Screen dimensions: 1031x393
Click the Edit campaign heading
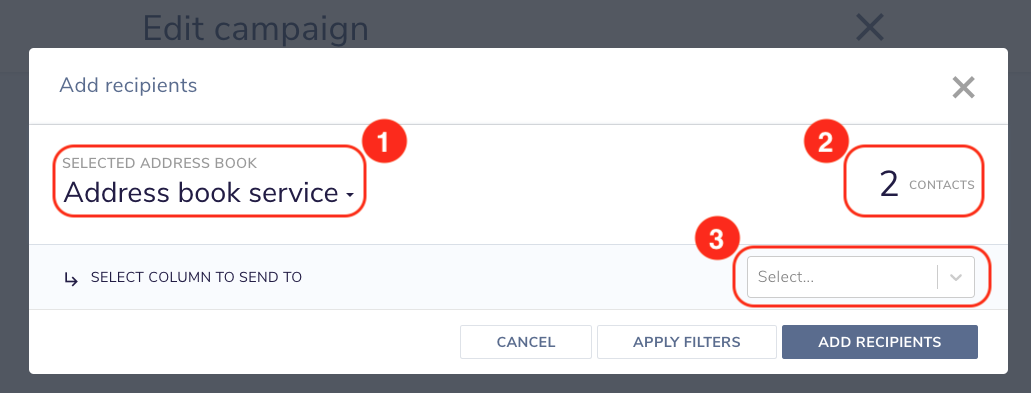click(x=255, y=28)
